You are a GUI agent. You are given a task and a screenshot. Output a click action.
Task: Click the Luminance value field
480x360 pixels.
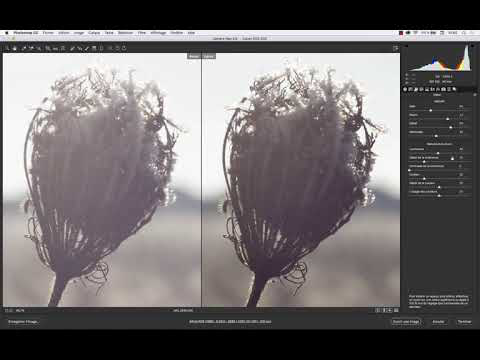(x=462, y=149)
